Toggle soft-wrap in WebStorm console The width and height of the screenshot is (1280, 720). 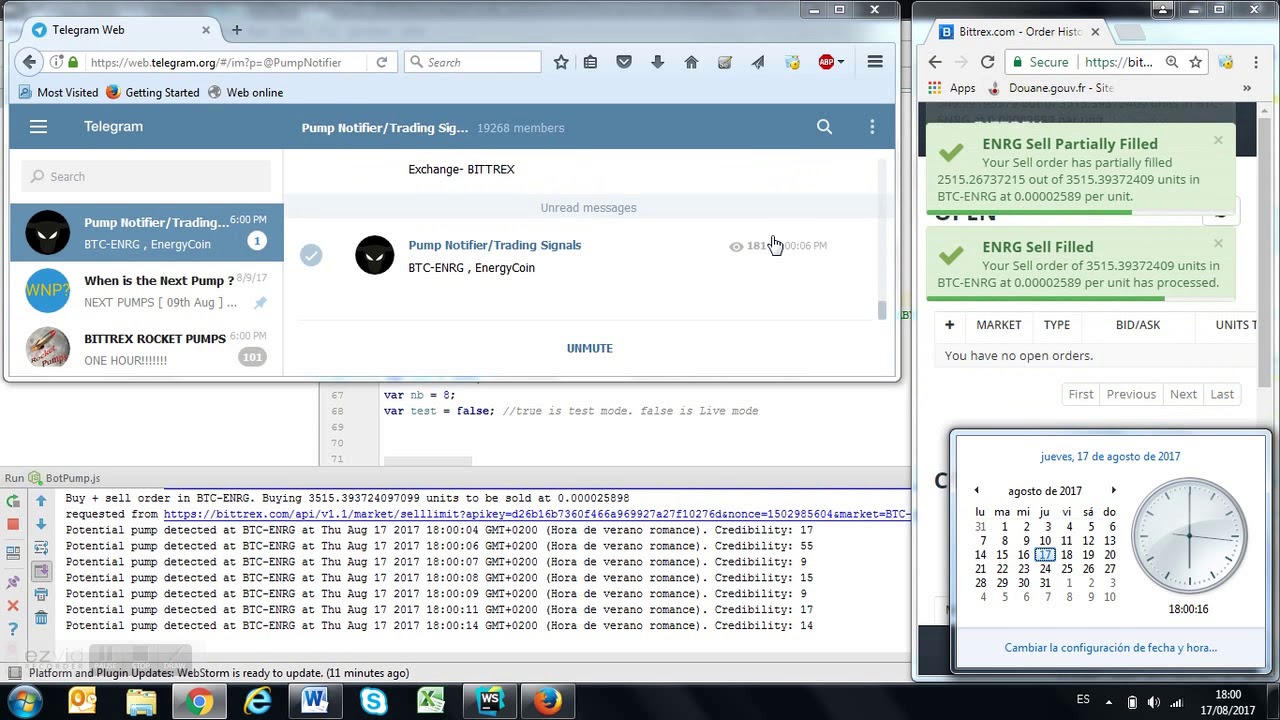(x=41, y=548)
